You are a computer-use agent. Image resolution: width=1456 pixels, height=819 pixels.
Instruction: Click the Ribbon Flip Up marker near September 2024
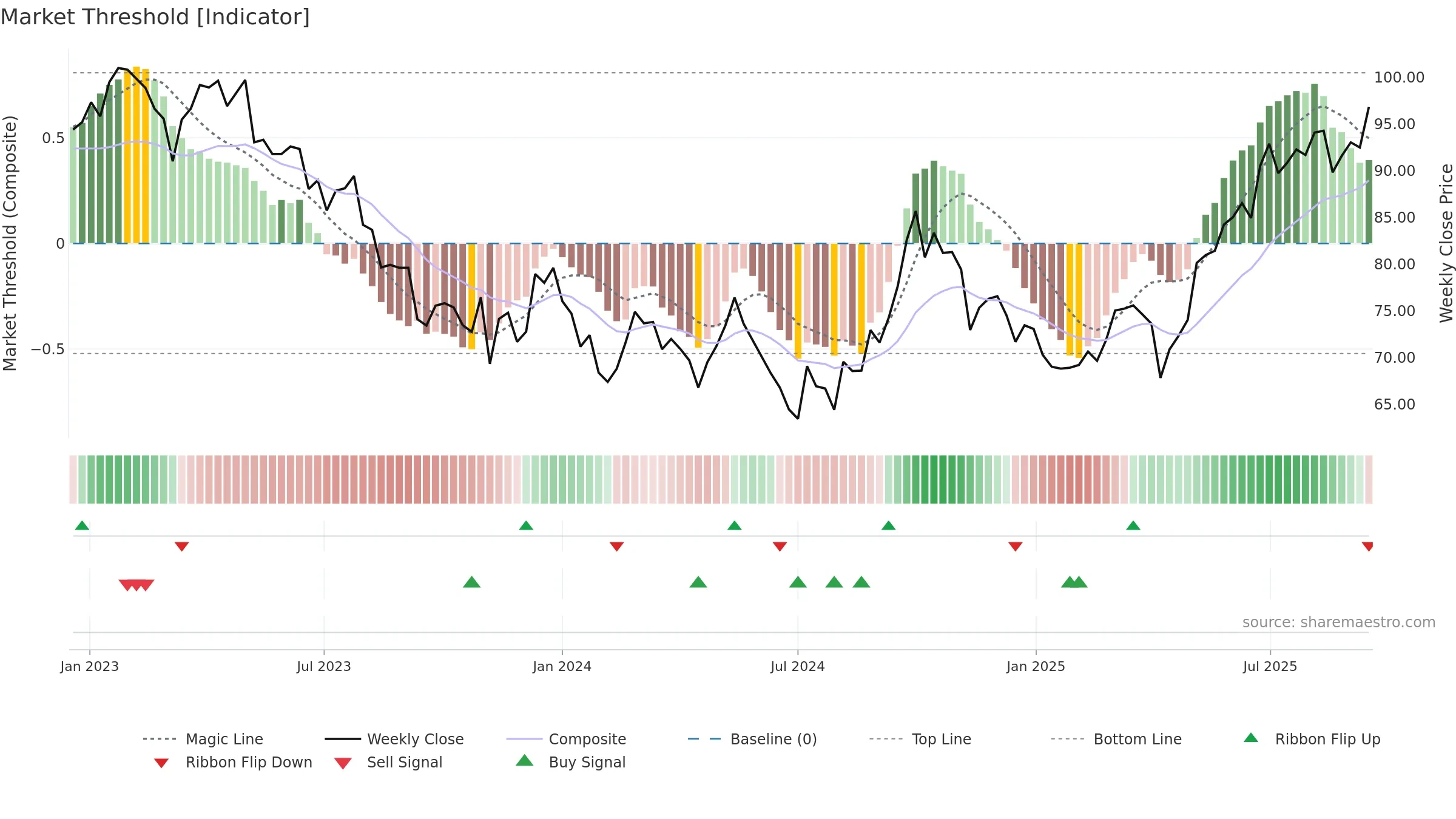coord(889,525)
